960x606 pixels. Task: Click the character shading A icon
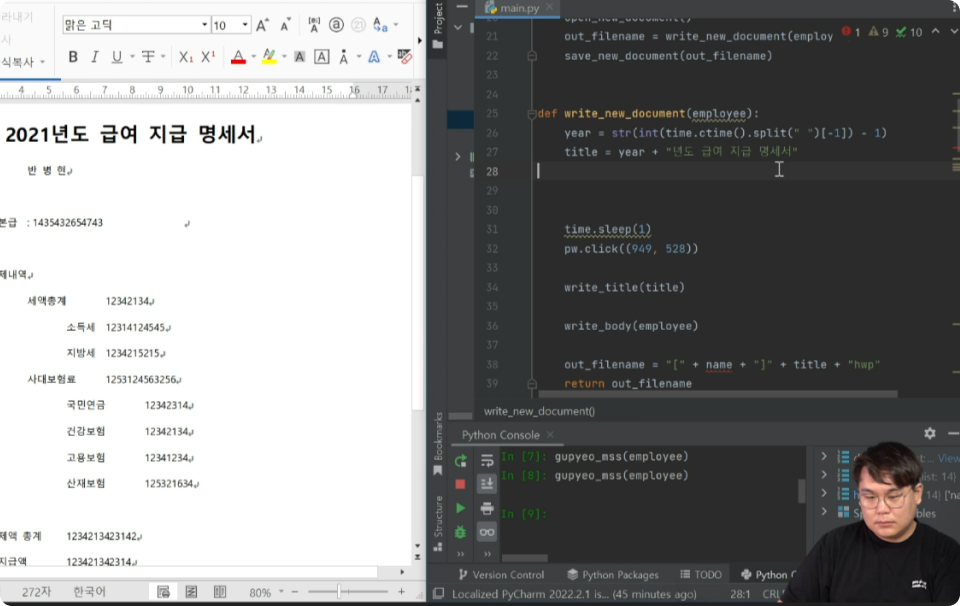click(x=299, y=57)
